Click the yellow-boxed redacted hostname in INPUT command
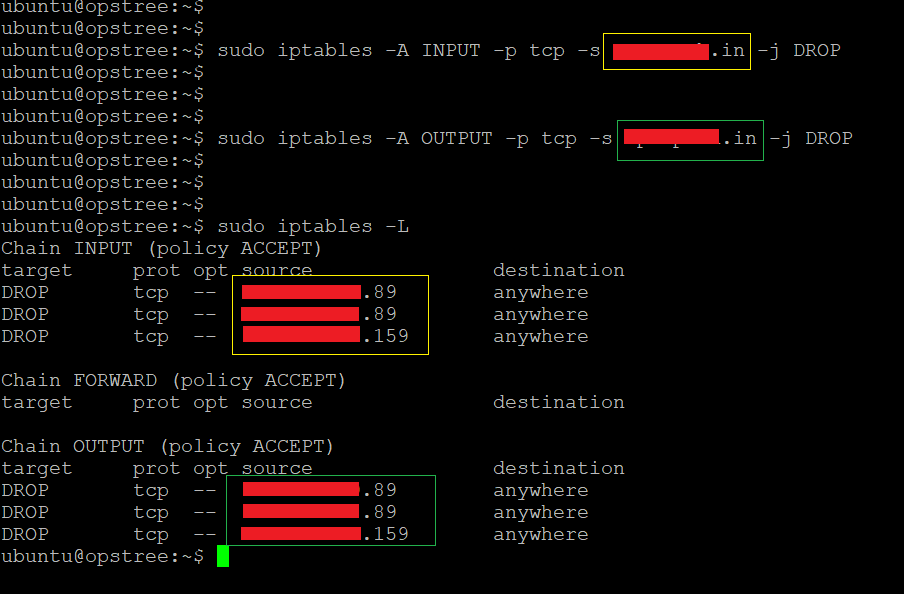The height and width of the screenshot is (594, 904). [676, 51]
